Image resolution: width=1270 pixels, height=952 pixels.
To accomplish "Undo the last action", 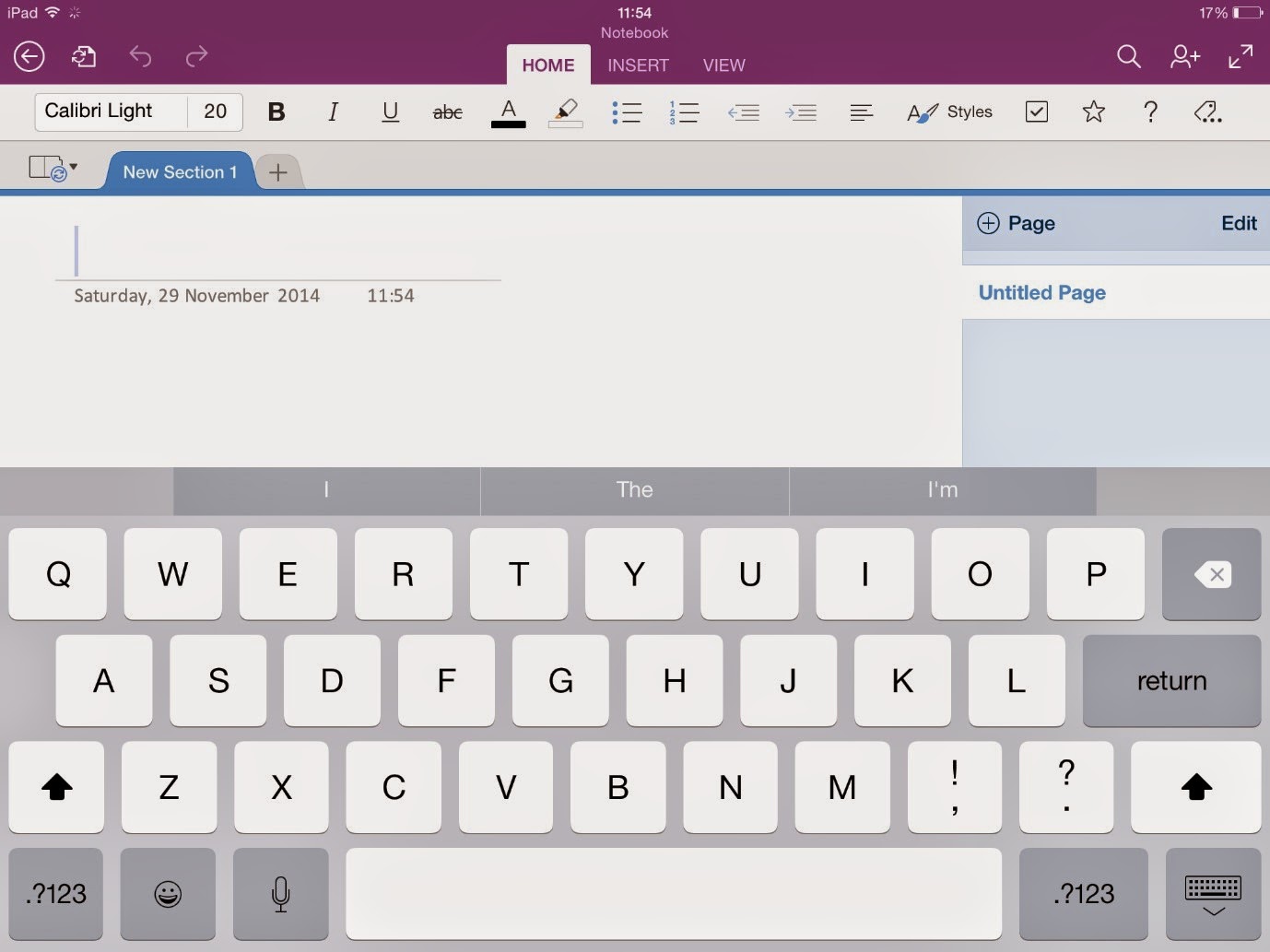I will pos(140,57).
